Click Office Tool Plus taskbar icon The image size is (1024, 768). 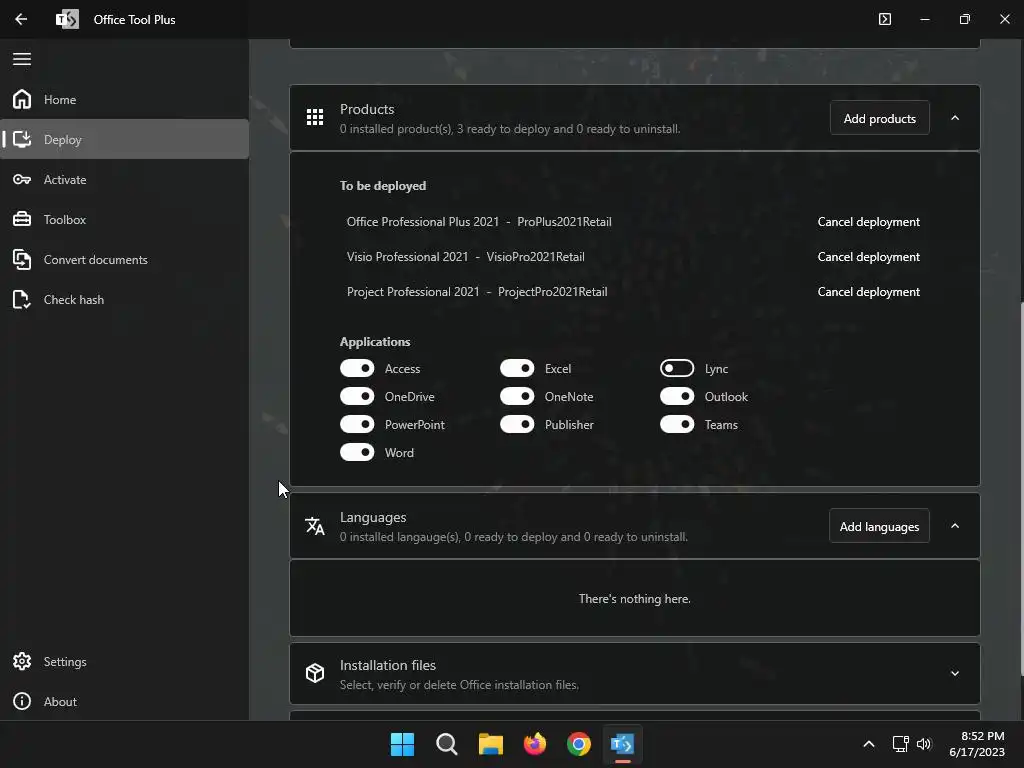622,744
